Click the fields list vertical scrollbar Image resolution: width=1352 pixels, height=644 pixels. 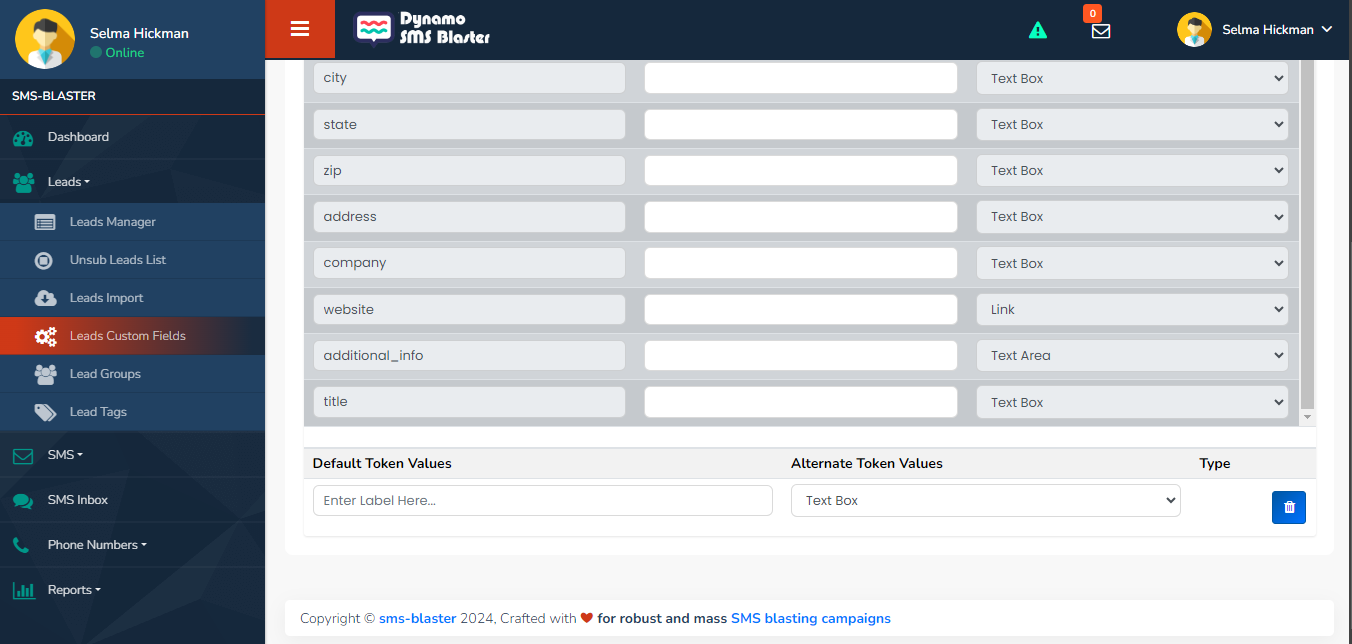click(x=1308, y=232)
